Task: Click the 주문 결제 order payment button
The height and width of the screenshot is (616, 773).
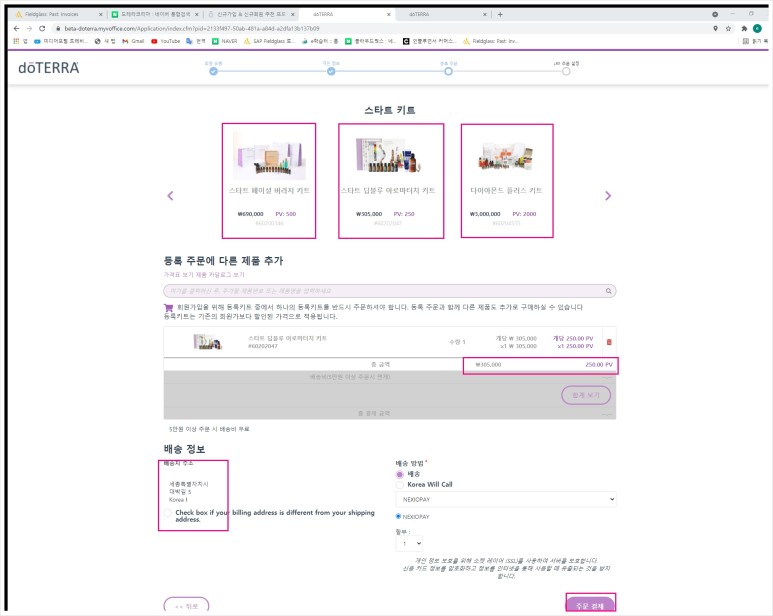Action: pos(590,606)
